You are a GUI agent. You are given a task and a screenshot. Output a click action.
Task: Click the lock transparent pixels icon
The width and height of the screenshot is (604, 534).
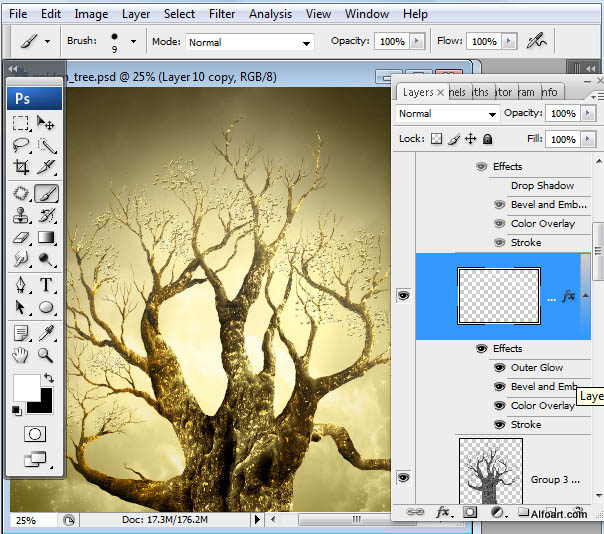point(436,139)
